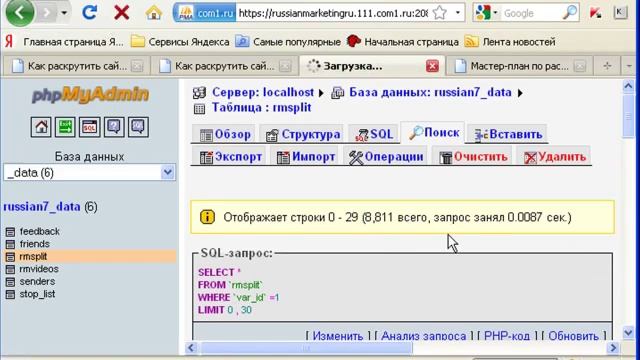Image resolution: width=640 pixels, height=360 pixels.
Task: Click browse icon beside rmvideos table
Action: click(x=10, y=269)
